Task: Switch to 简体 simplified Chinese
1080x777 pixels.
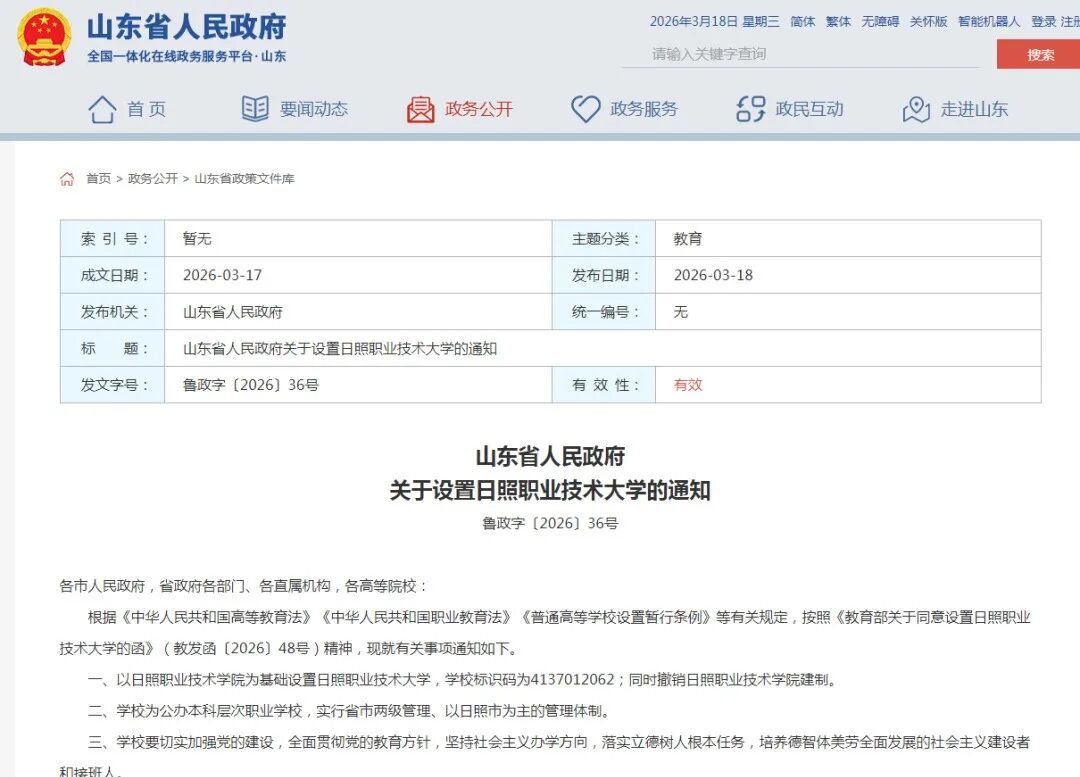Action: (x=802, y=22)
